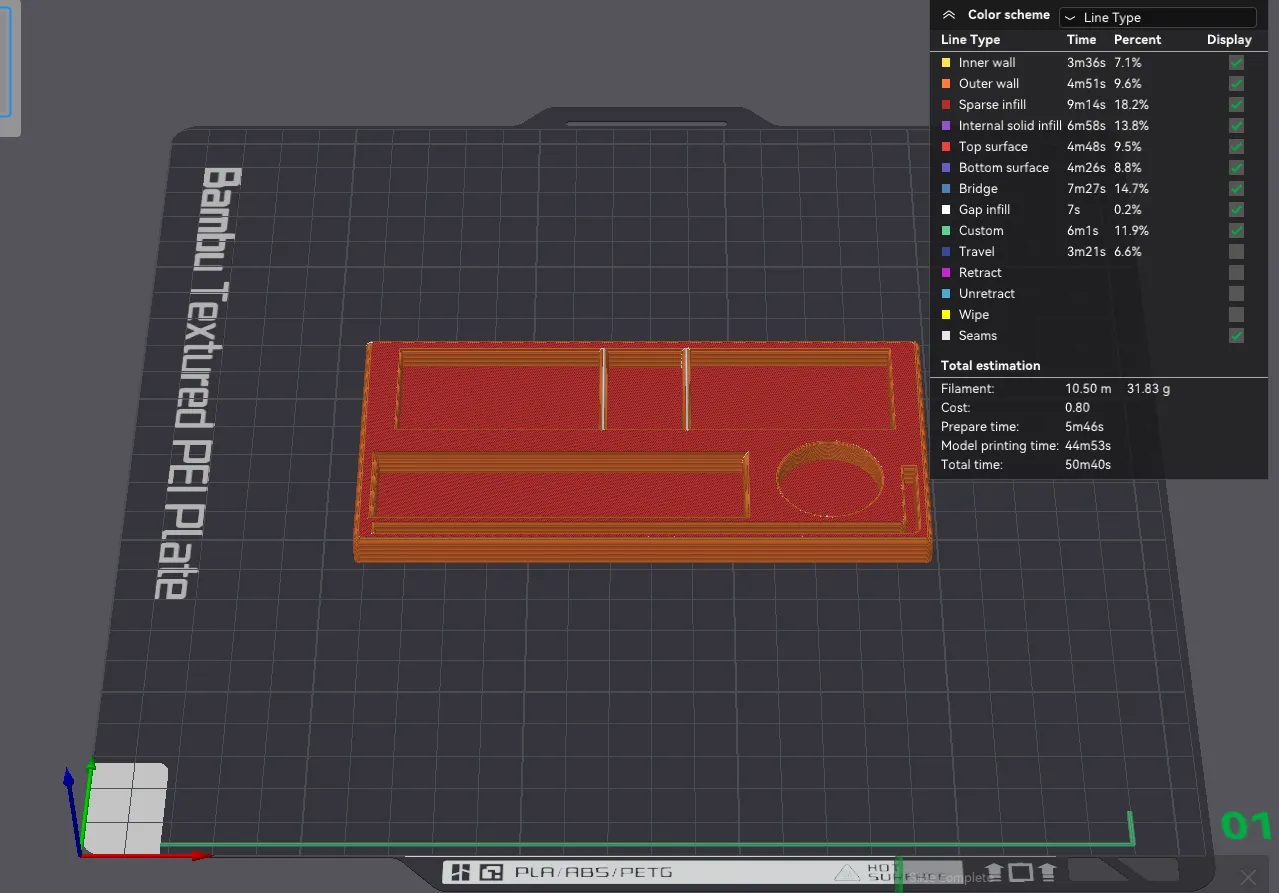Click the Bottom surface color swatch
1279x893 pixels.
pyautogui.click(x=946, y=168)
